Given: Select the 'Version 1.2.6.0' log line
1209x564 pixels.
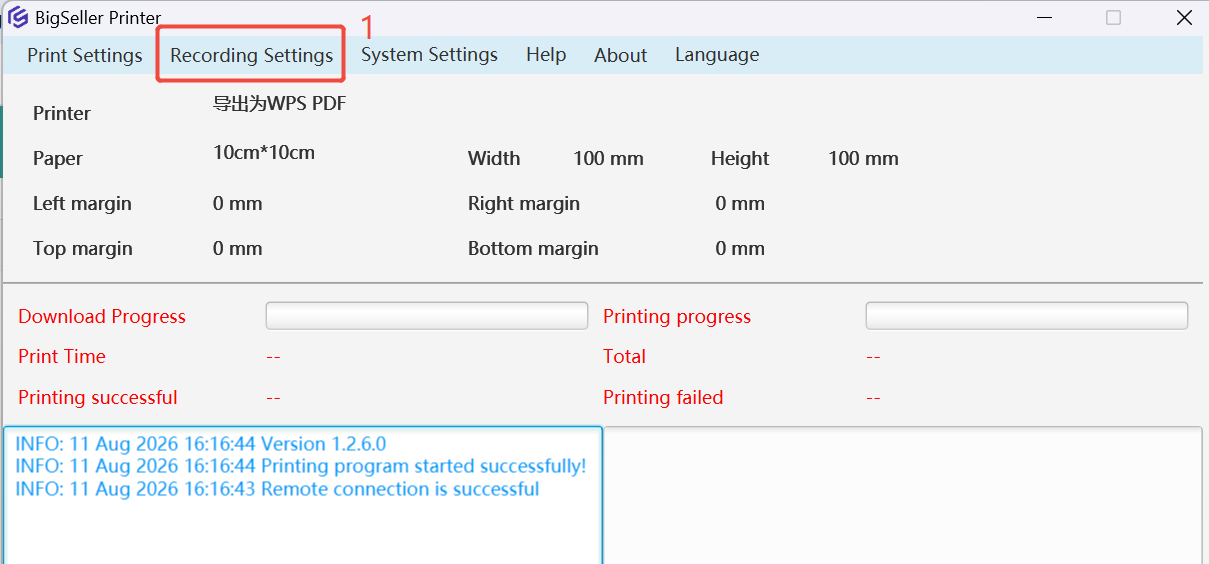Looking at the screenshot, I should (201, 444).
